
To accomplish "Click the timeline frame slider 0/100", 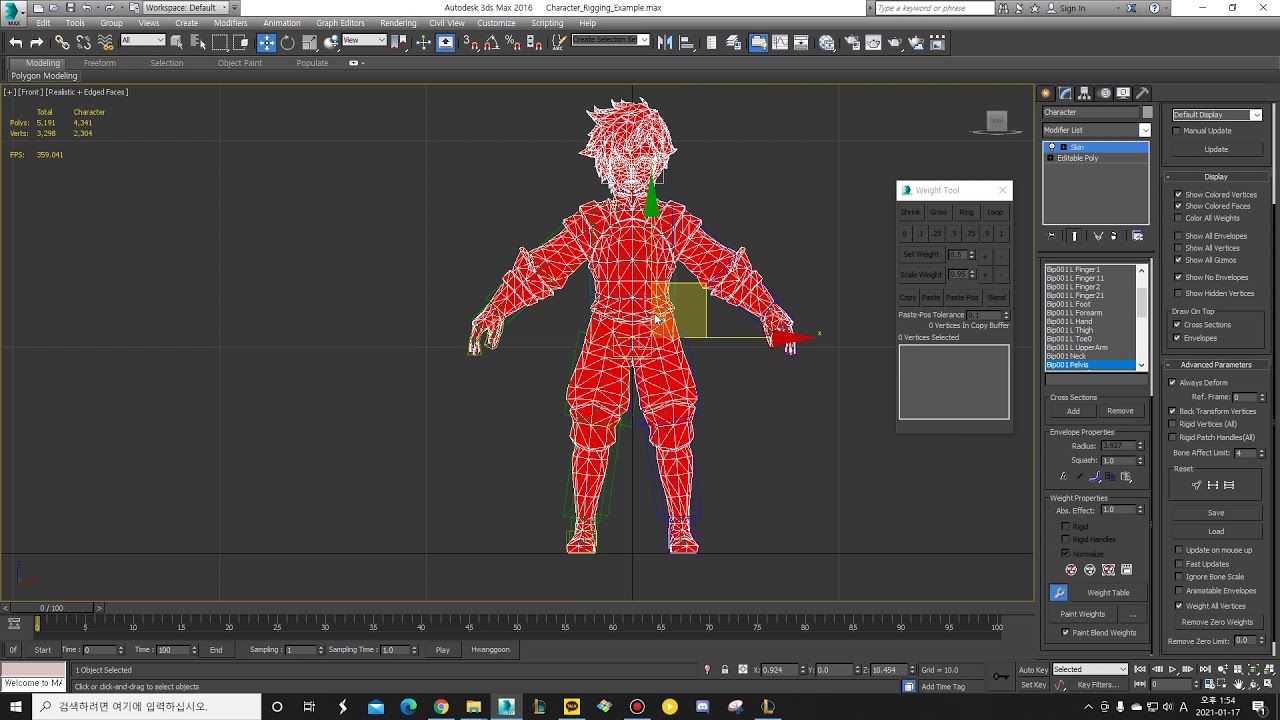I will point(51,608).
